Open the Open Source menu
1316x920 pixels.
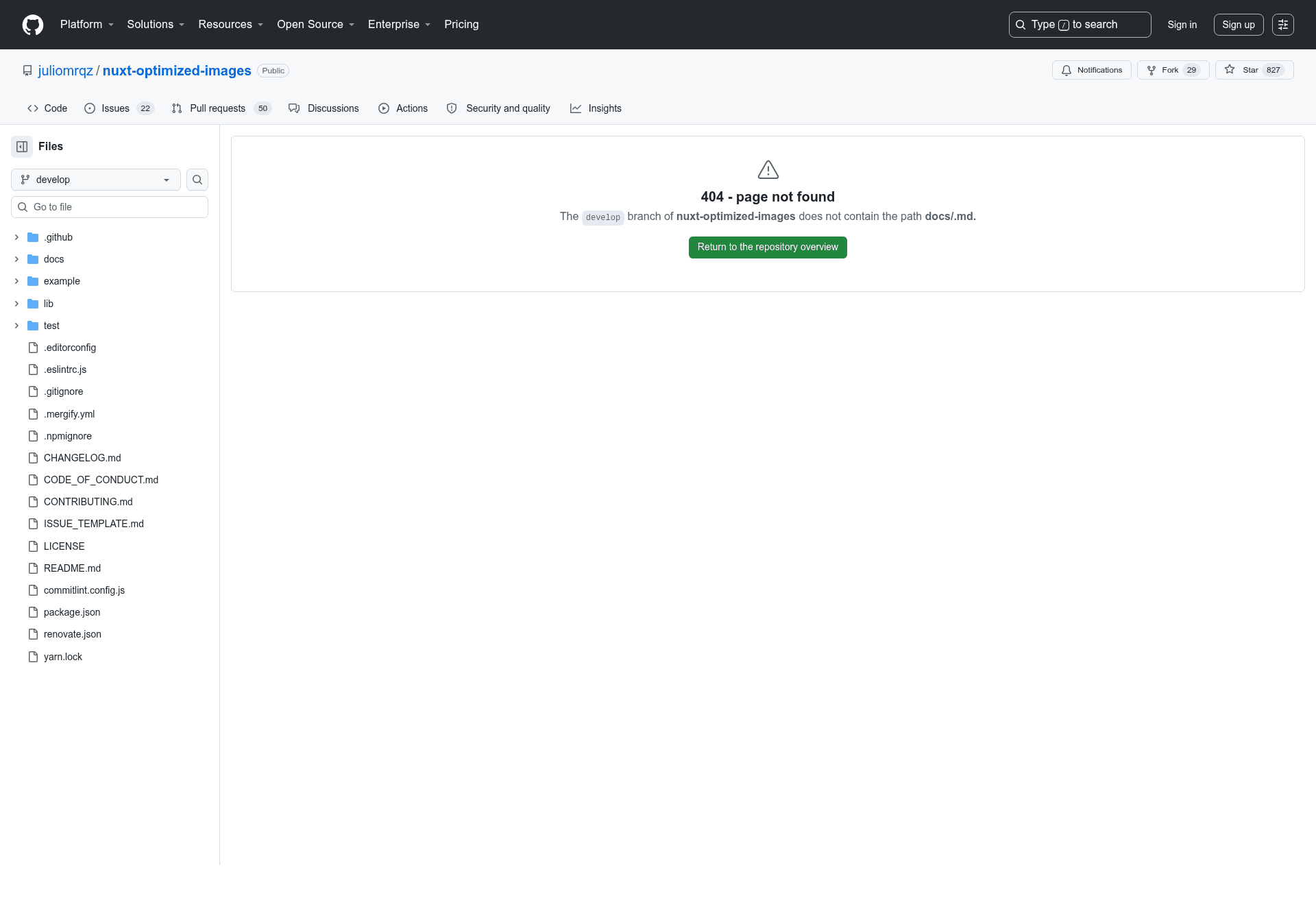click(316, 25)
